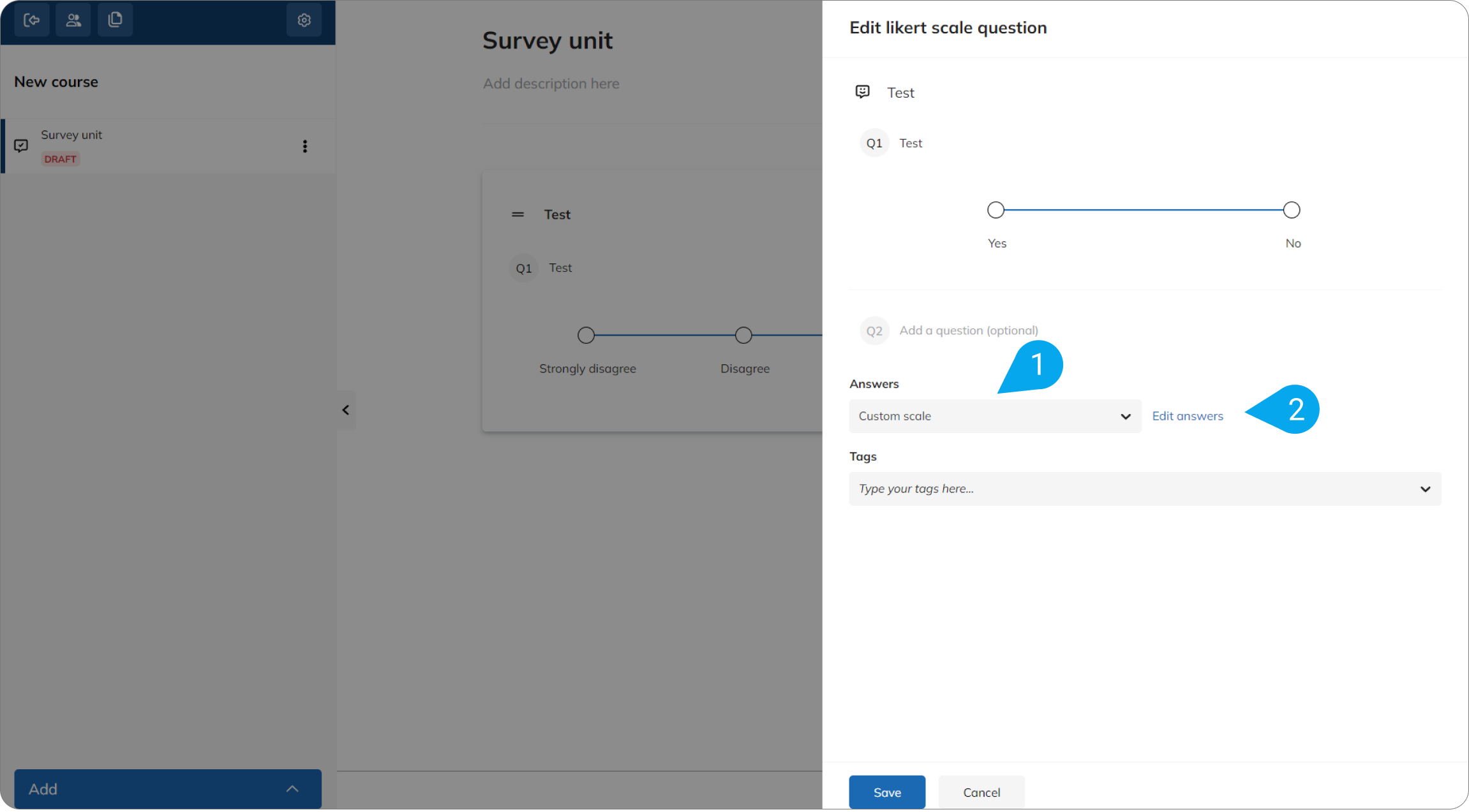1469x812 pixels.
Task: Select the Yes radio point on scale
Action: click(x=995, y=210)
